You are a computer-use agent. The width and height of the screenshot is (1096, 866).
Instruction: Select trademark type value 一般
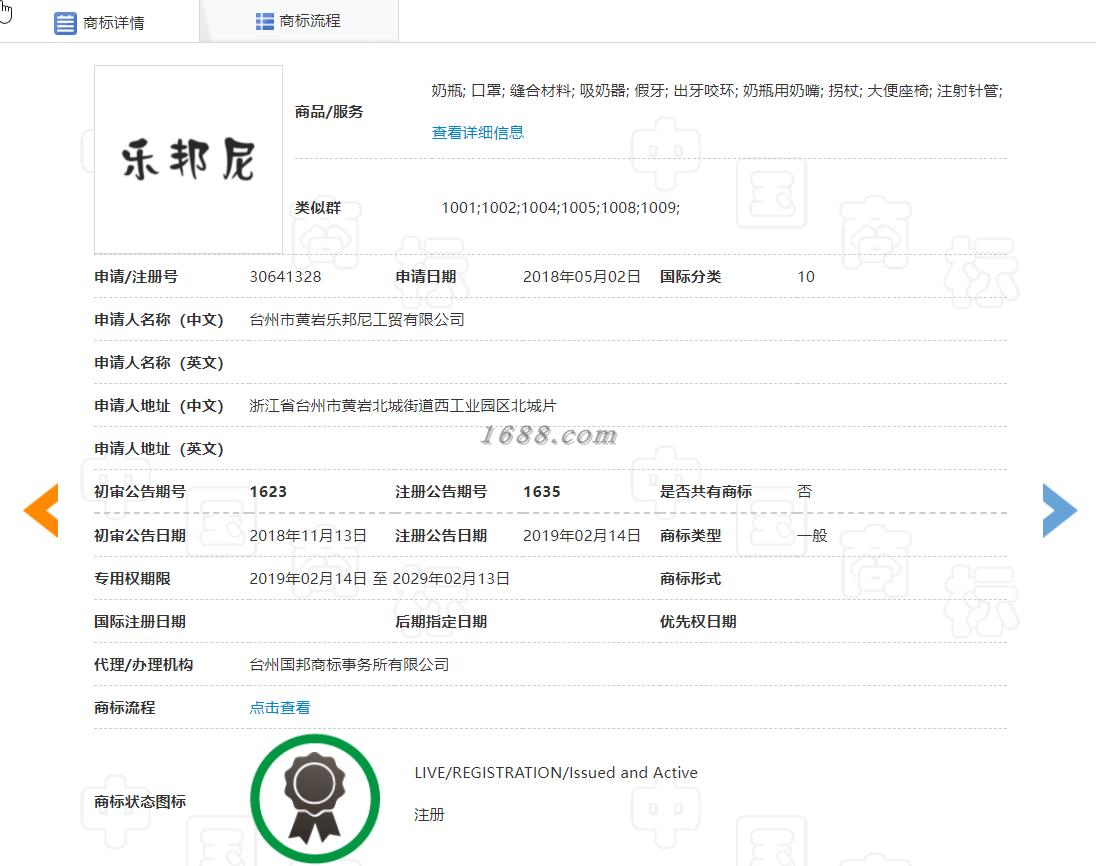point(812,535)
